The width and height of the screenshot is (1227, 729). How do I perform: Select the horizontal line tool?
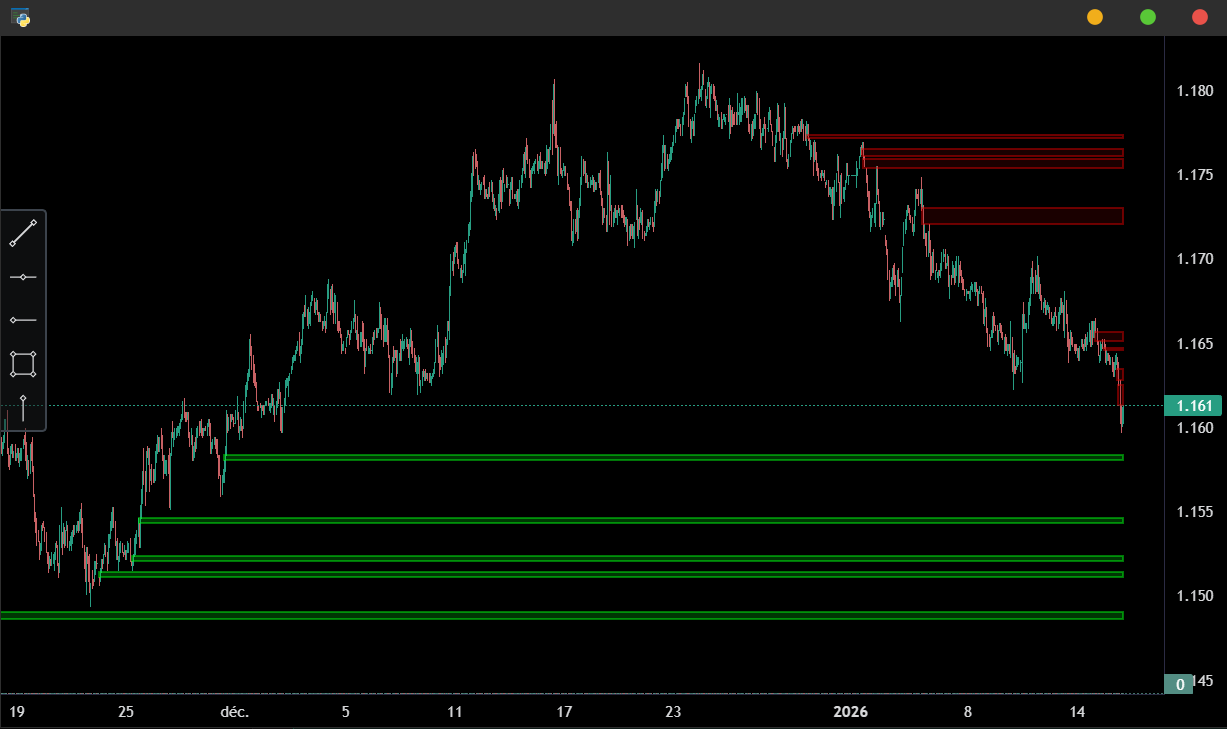pyautogui.click(x=23, y=277)
